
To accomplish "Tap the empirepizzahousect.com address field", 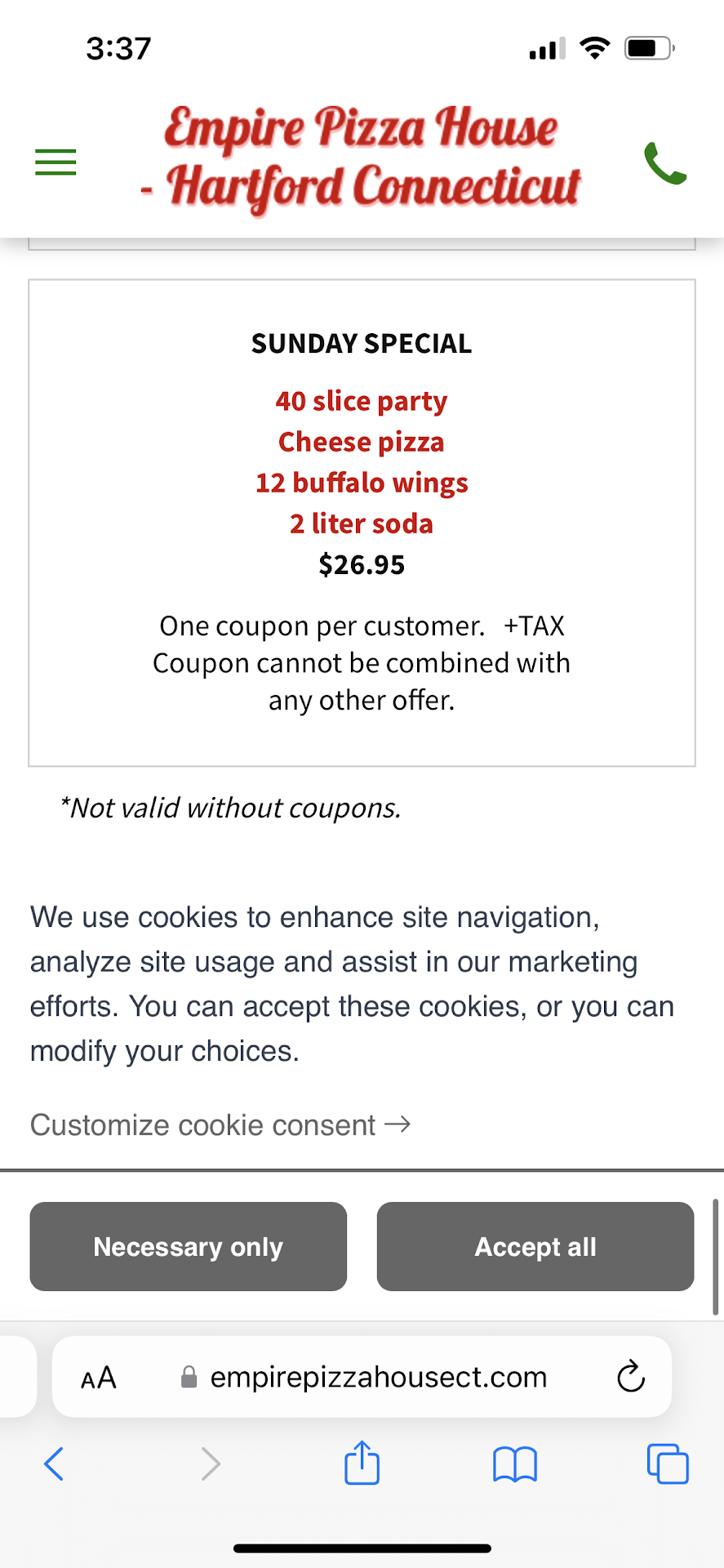I will tap(378, 1377).
